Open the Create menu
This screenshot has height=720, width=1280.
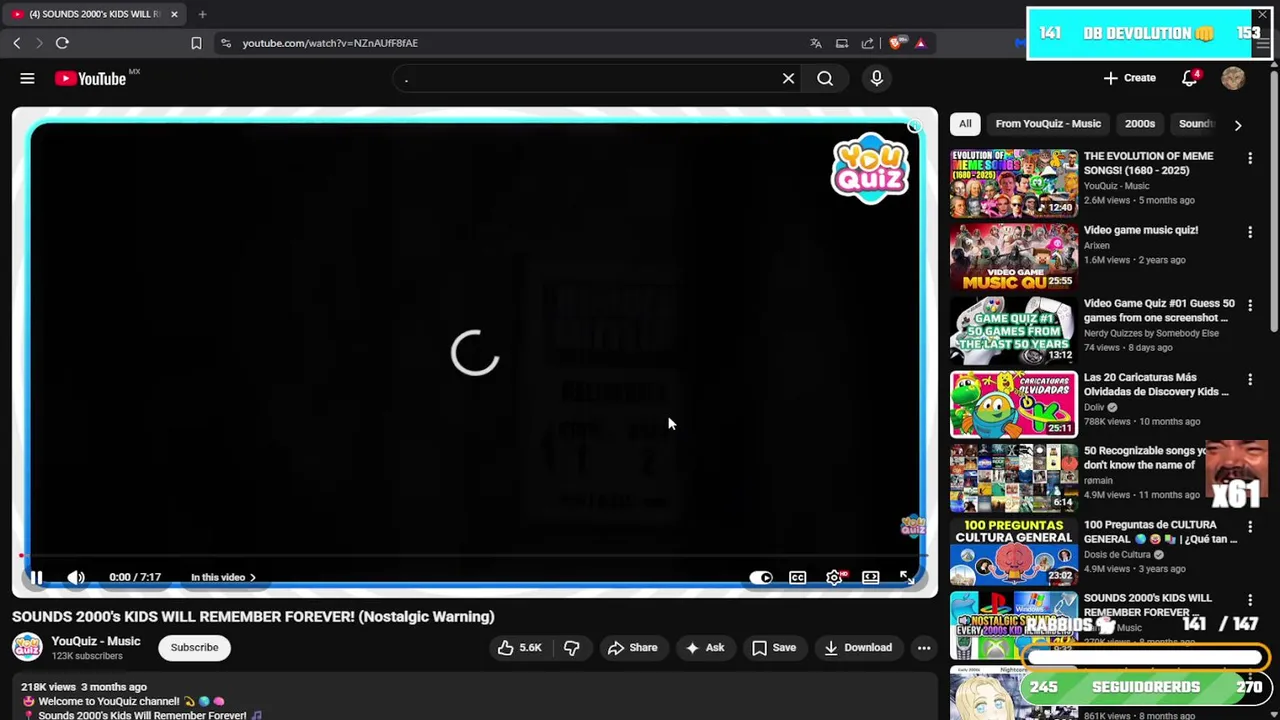pos(1130,78)
